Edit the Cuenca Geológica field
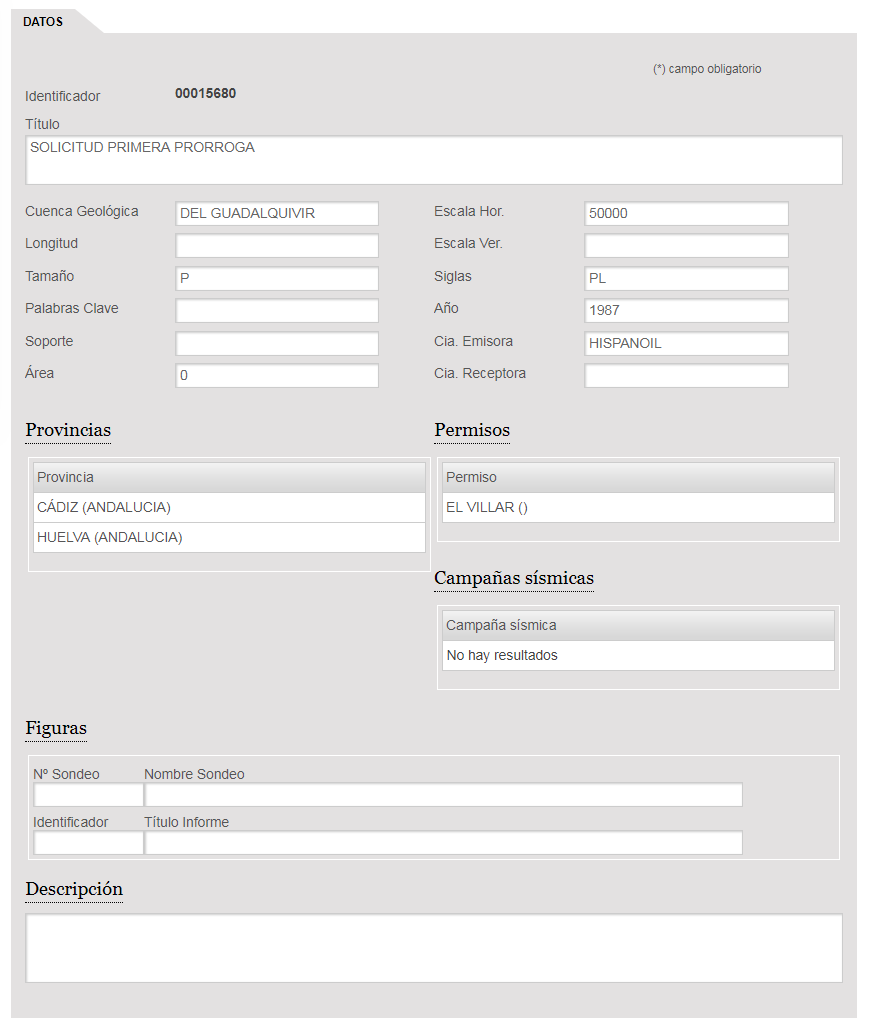This screenshot has width=869, height=1029. coord(277,213)
